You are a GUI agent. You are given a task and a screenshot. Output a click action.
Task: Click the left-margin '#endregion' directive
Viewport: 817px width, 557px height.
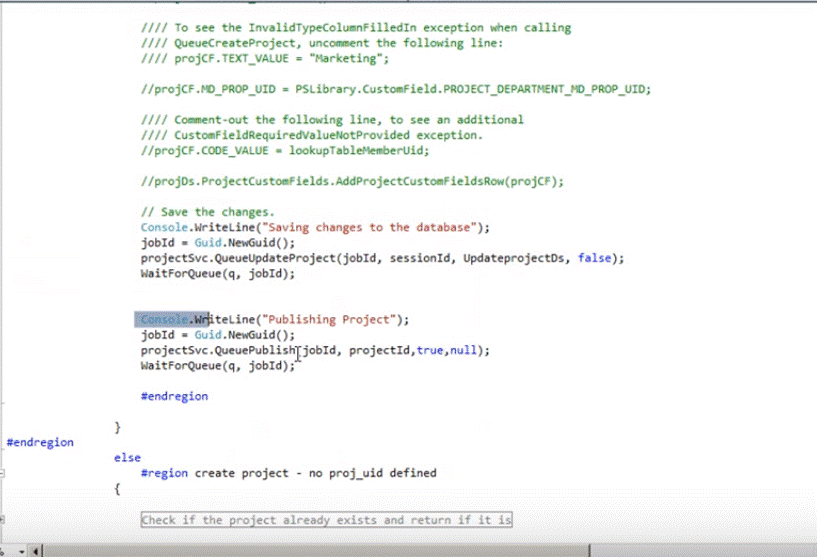pyautogui.click(x=40, y=442)
